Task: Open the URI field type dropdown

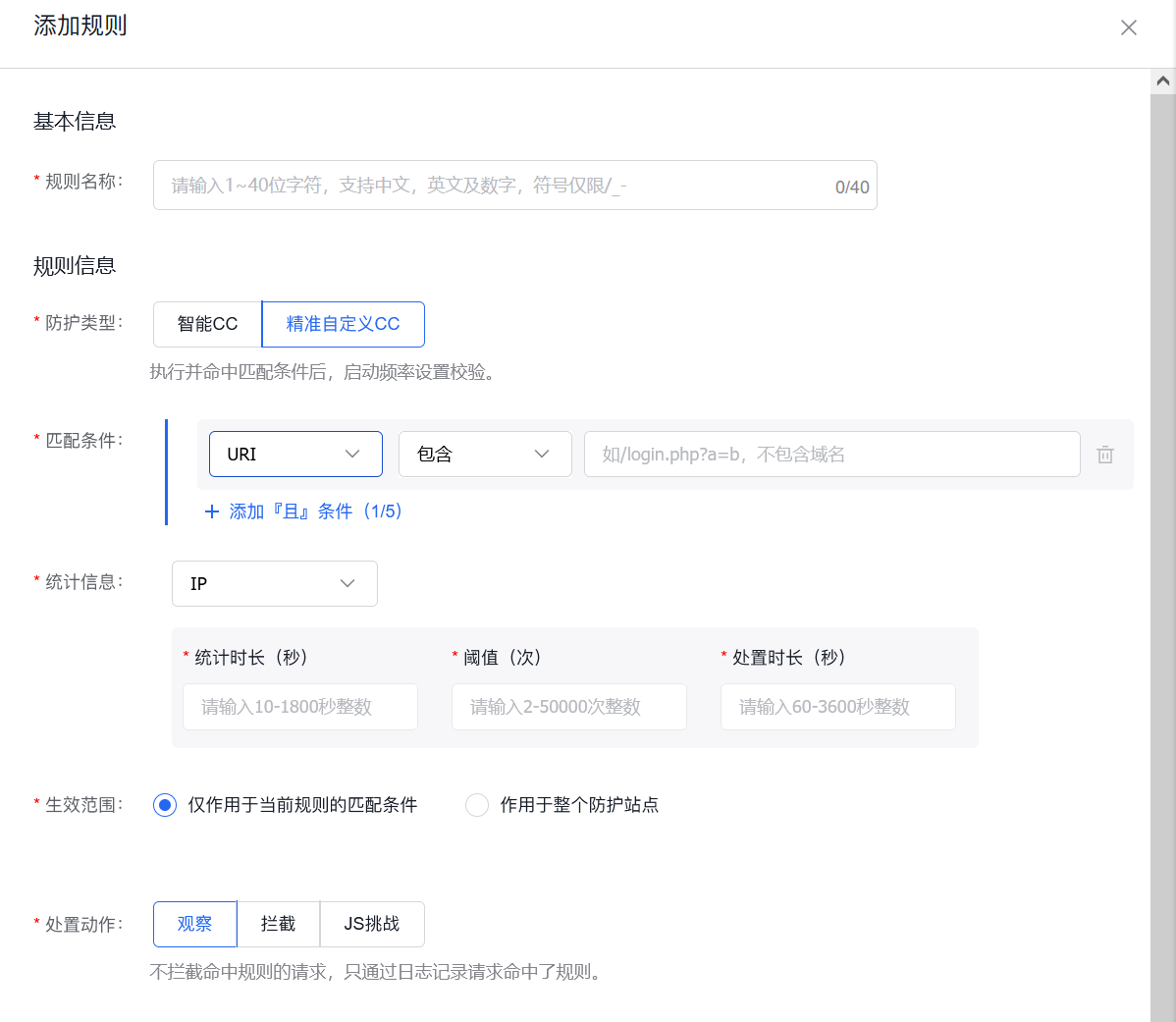Action: tap(294, 454)
